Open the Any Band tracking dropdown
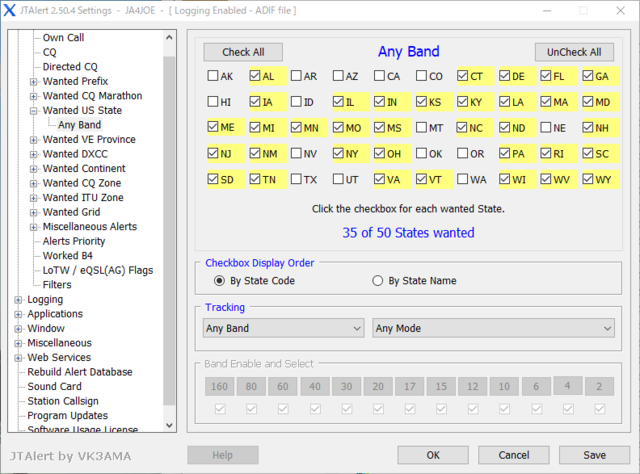Viewport: 640px width, 474px height. [284, 328]
